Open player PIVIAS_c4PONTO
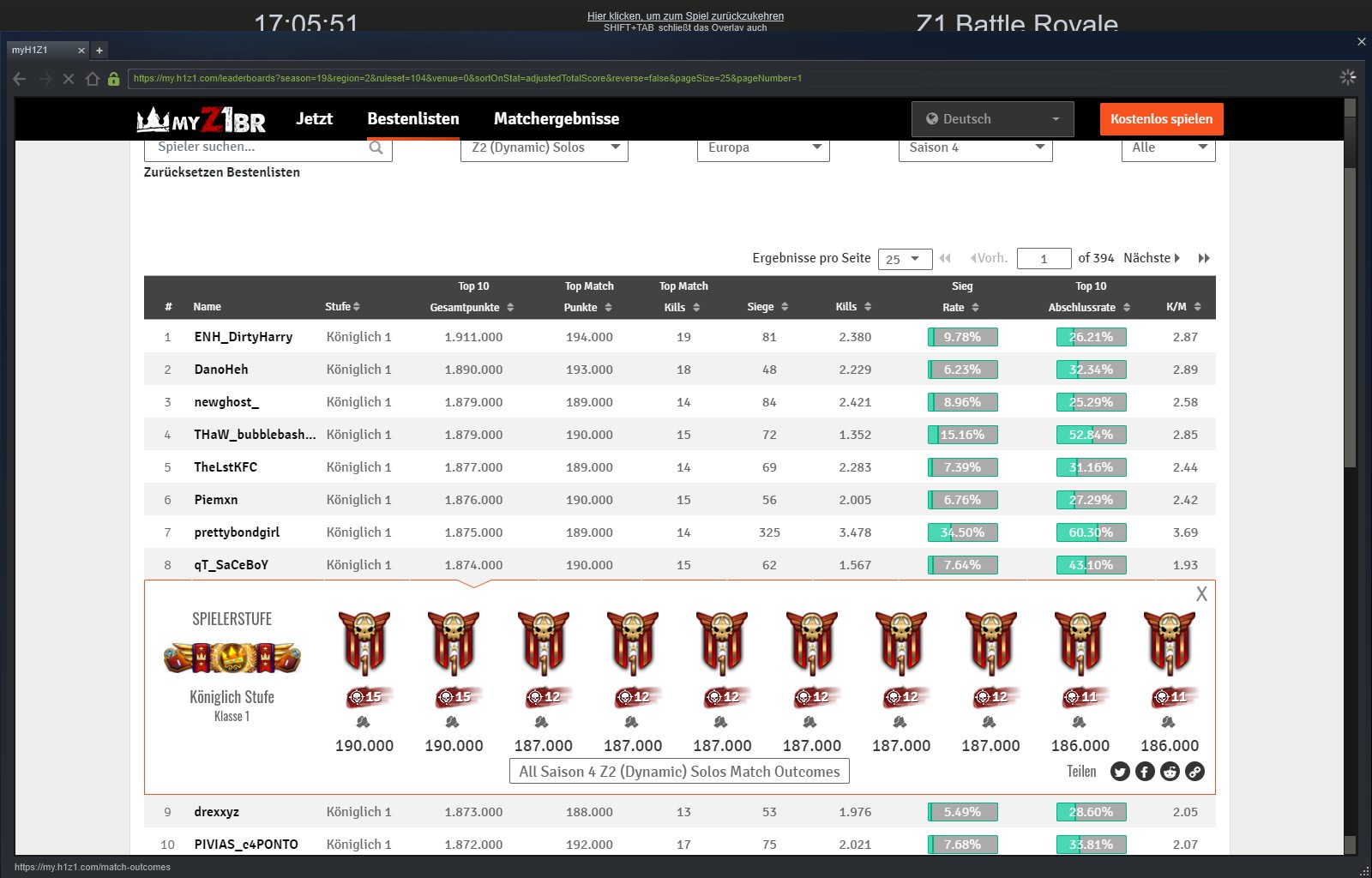 pyautogui.click(x=246, y=845)
